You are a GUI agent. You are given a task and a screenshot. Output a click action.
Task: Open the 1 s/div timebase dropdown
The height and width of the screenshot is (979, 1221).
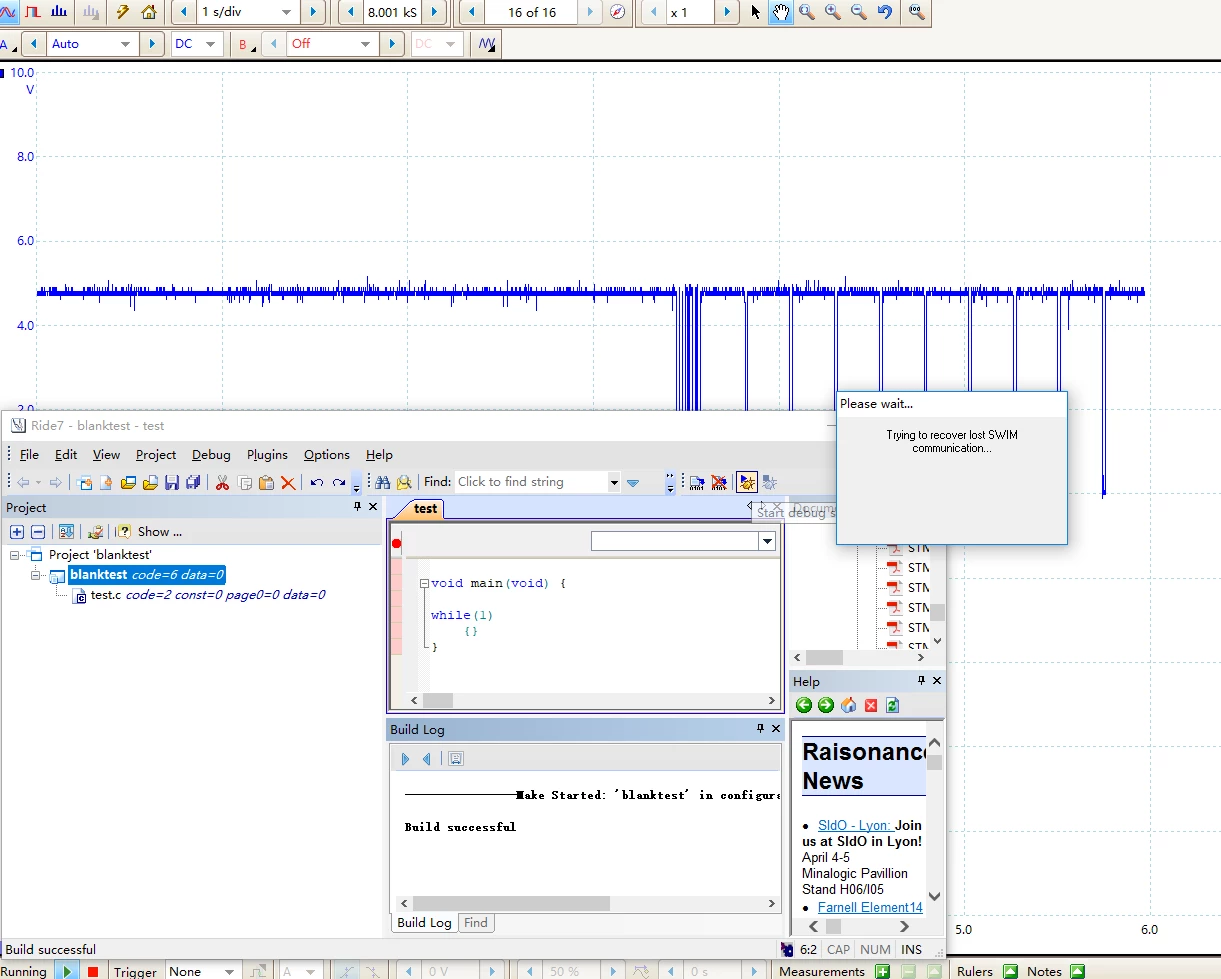[286, 12]
